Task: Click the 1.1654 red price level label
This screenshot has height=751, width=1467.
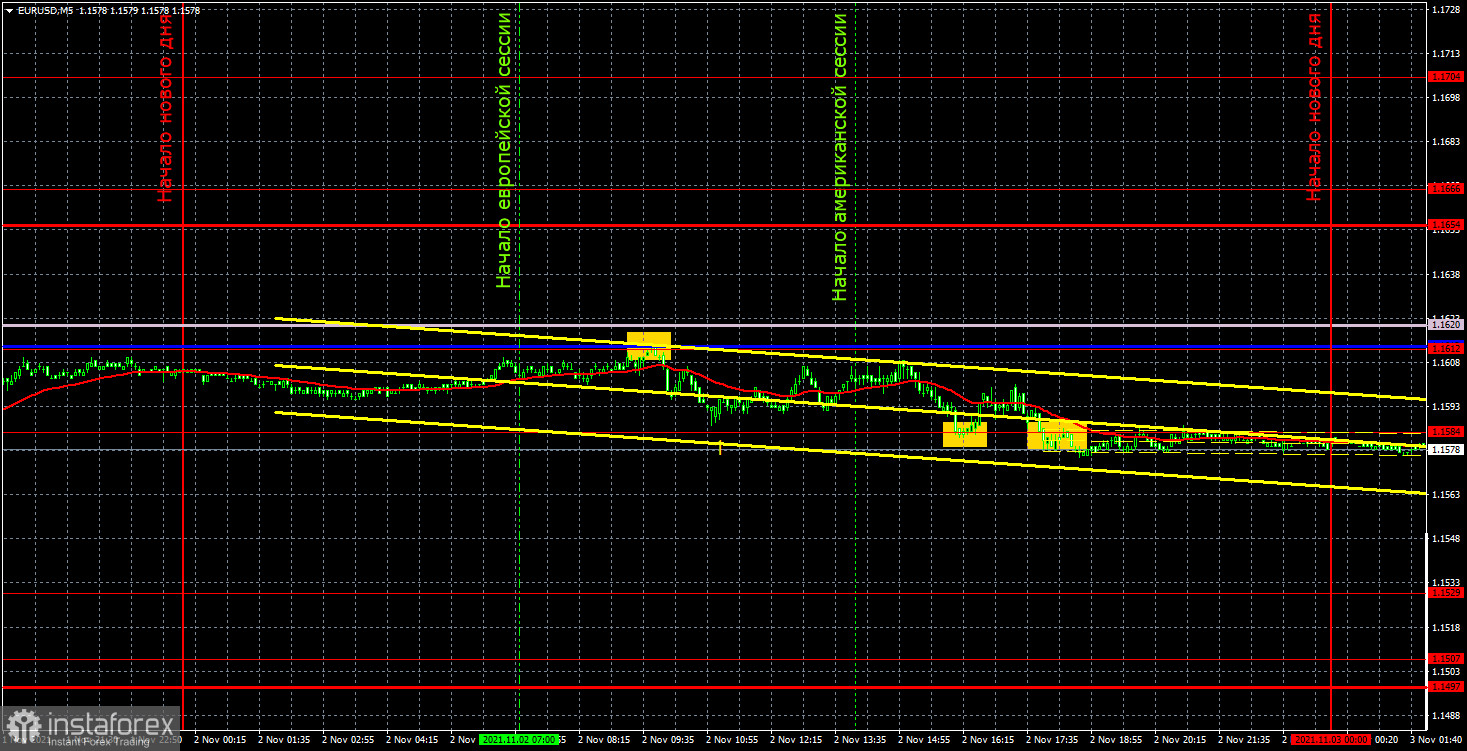Action: (x=1447, y=225)
